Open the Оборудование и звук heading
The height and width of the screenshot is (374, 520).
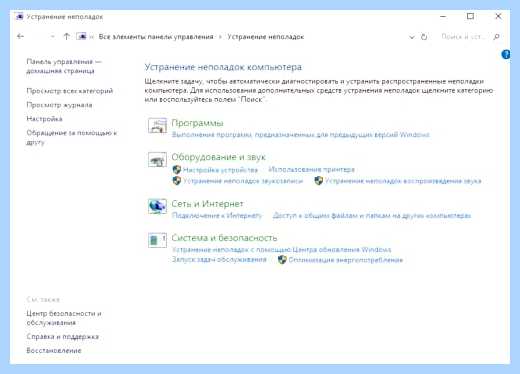[219, 157]
